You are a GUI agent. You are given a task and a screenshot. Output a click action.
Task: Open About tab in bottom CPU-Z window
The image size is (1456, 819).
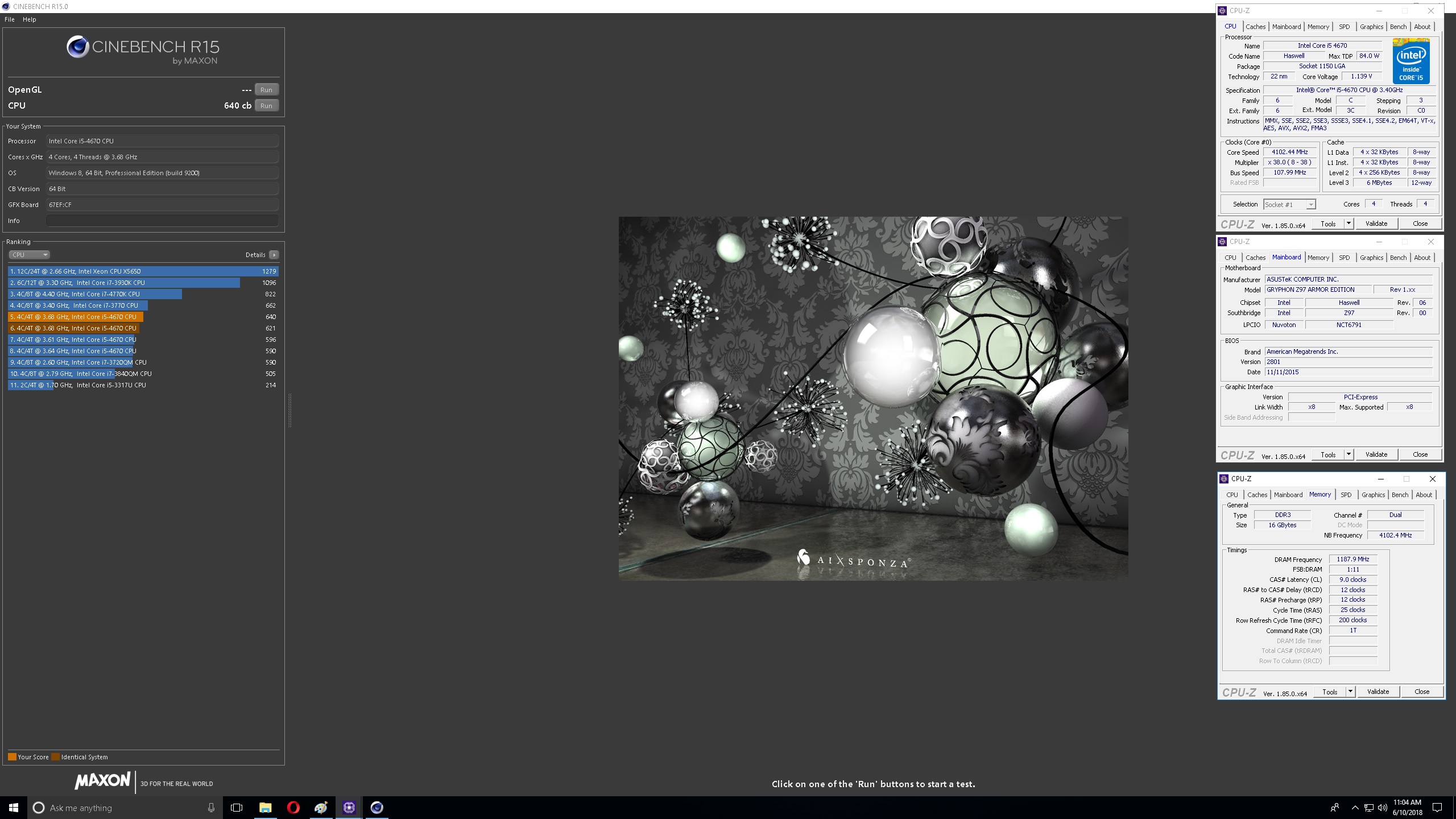click(x=1424, y=495)
